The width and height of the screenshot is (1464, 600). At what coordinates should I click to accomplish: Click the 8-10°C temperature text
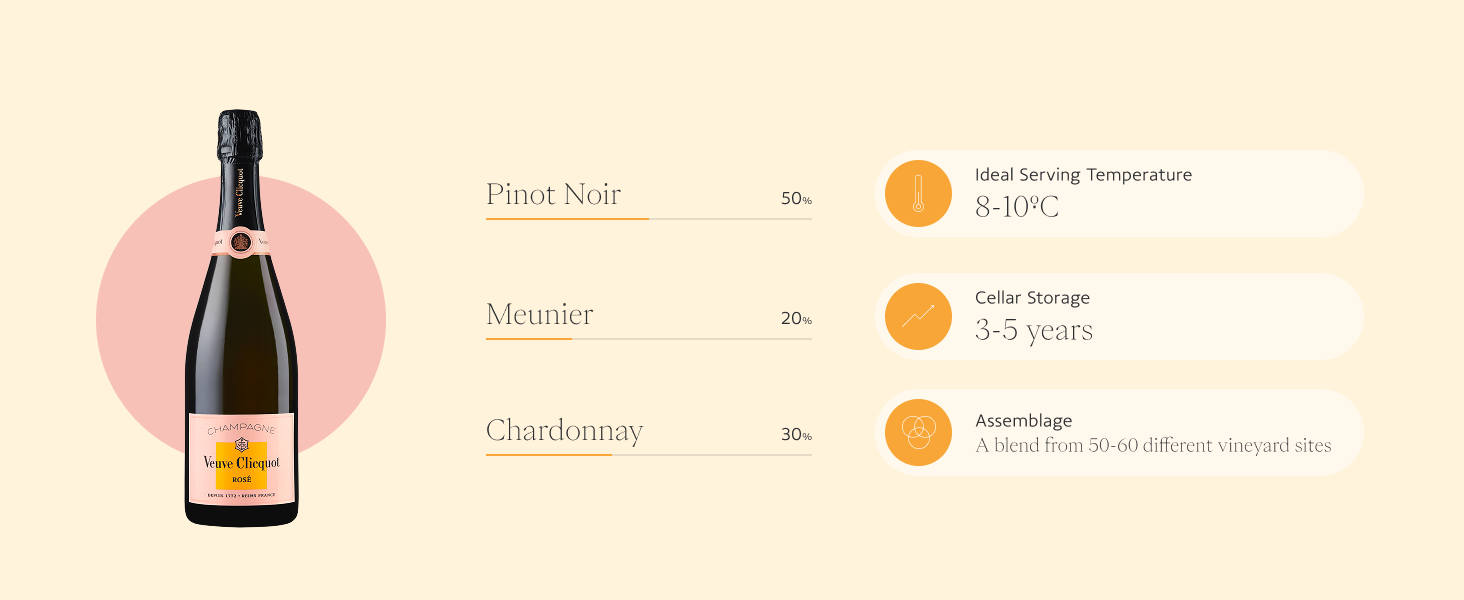1016,207
